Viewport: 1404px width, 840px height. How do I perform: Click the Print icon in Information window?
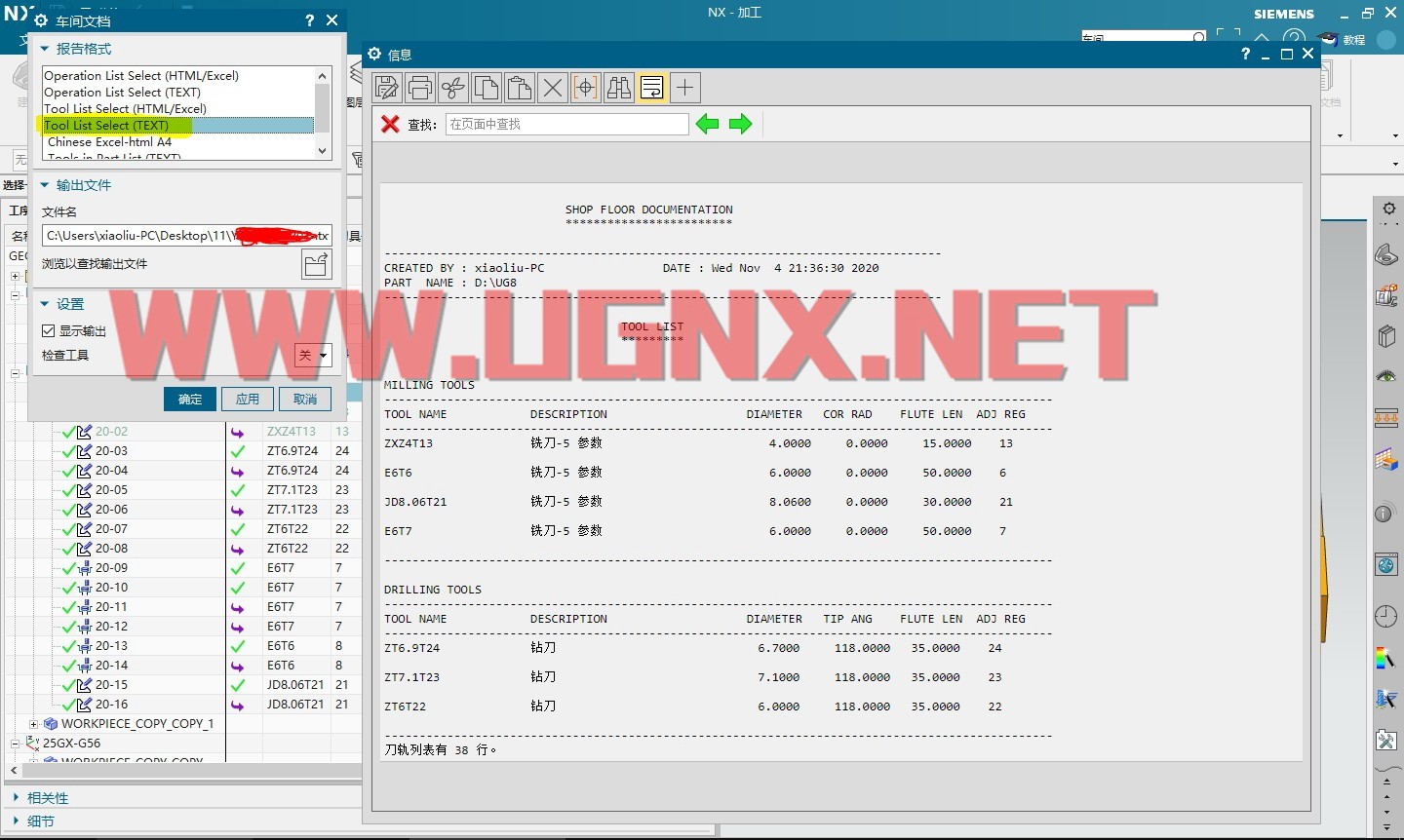tap(420, 88)
